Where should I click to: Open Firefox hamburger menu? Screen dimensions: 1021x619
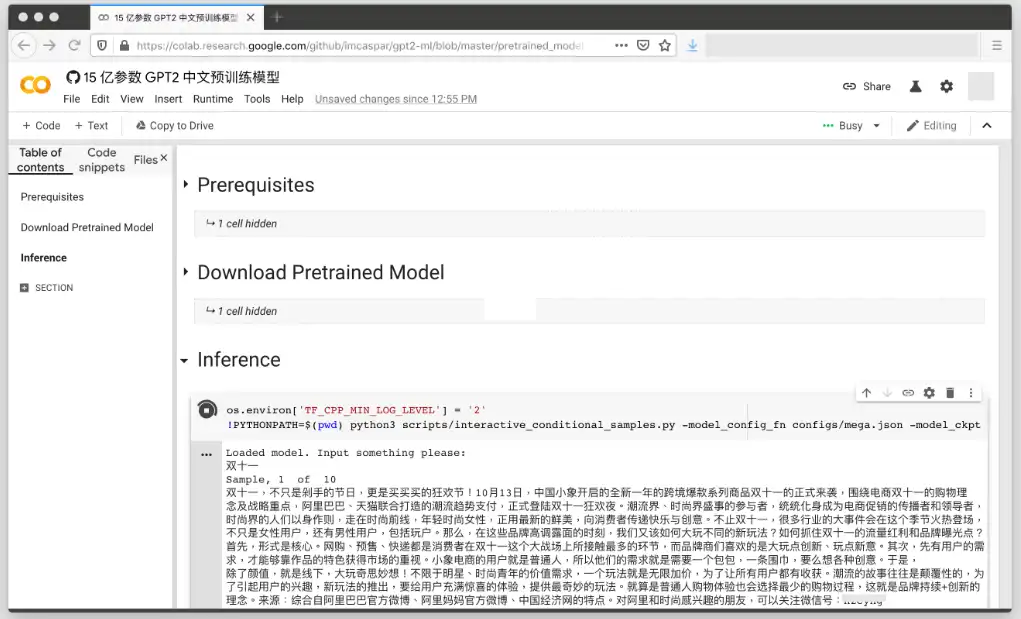[997, 46]
